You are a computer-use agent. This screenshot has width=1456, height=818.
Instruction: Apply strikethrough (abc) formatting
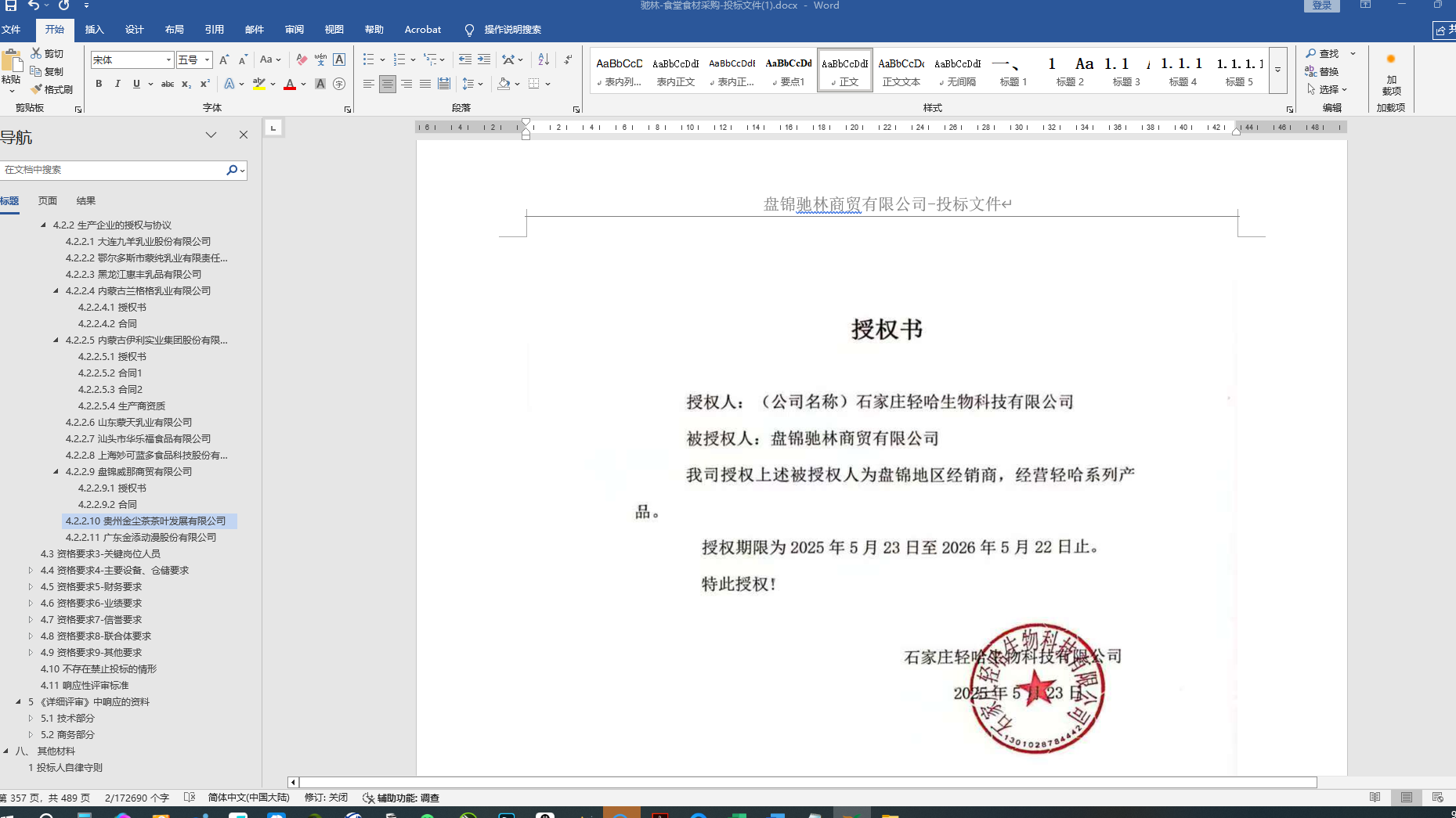[167, 84]
